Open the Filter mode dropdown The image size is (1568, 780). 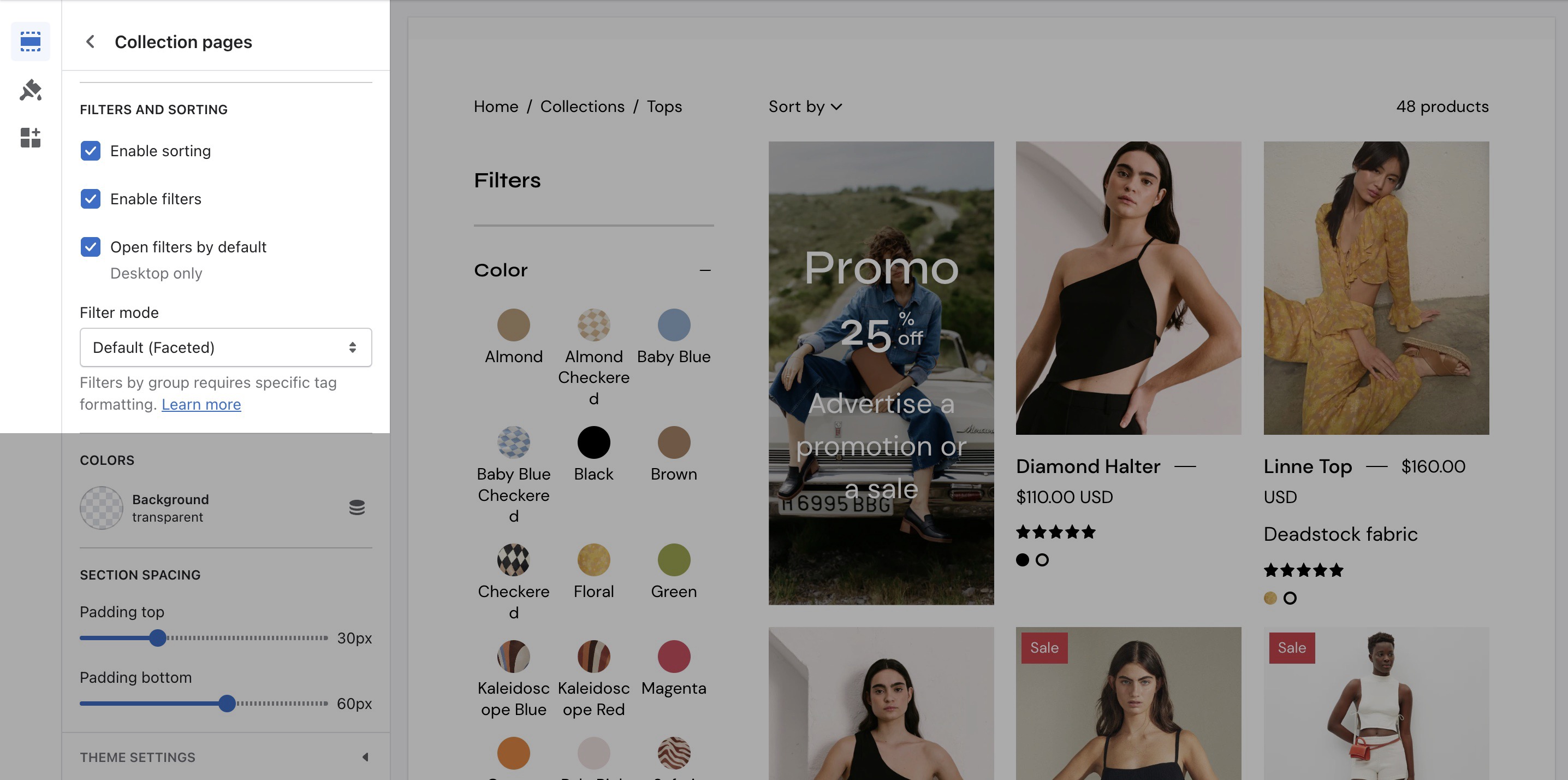pyautogui.click(x=225, y=348)
